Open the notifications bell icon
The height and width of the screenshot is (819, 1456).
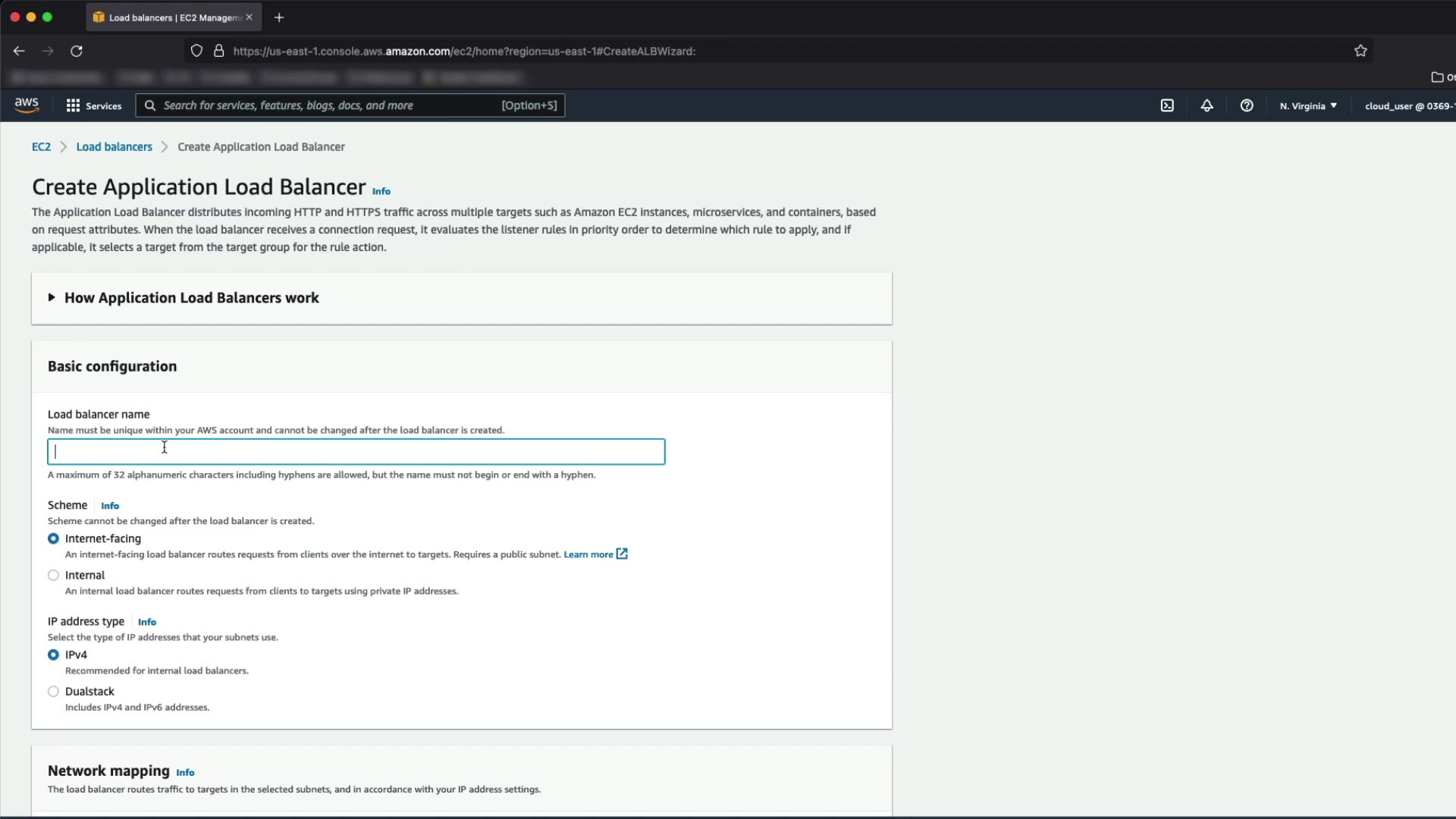pyautogui.click(x=1207, y=105)
